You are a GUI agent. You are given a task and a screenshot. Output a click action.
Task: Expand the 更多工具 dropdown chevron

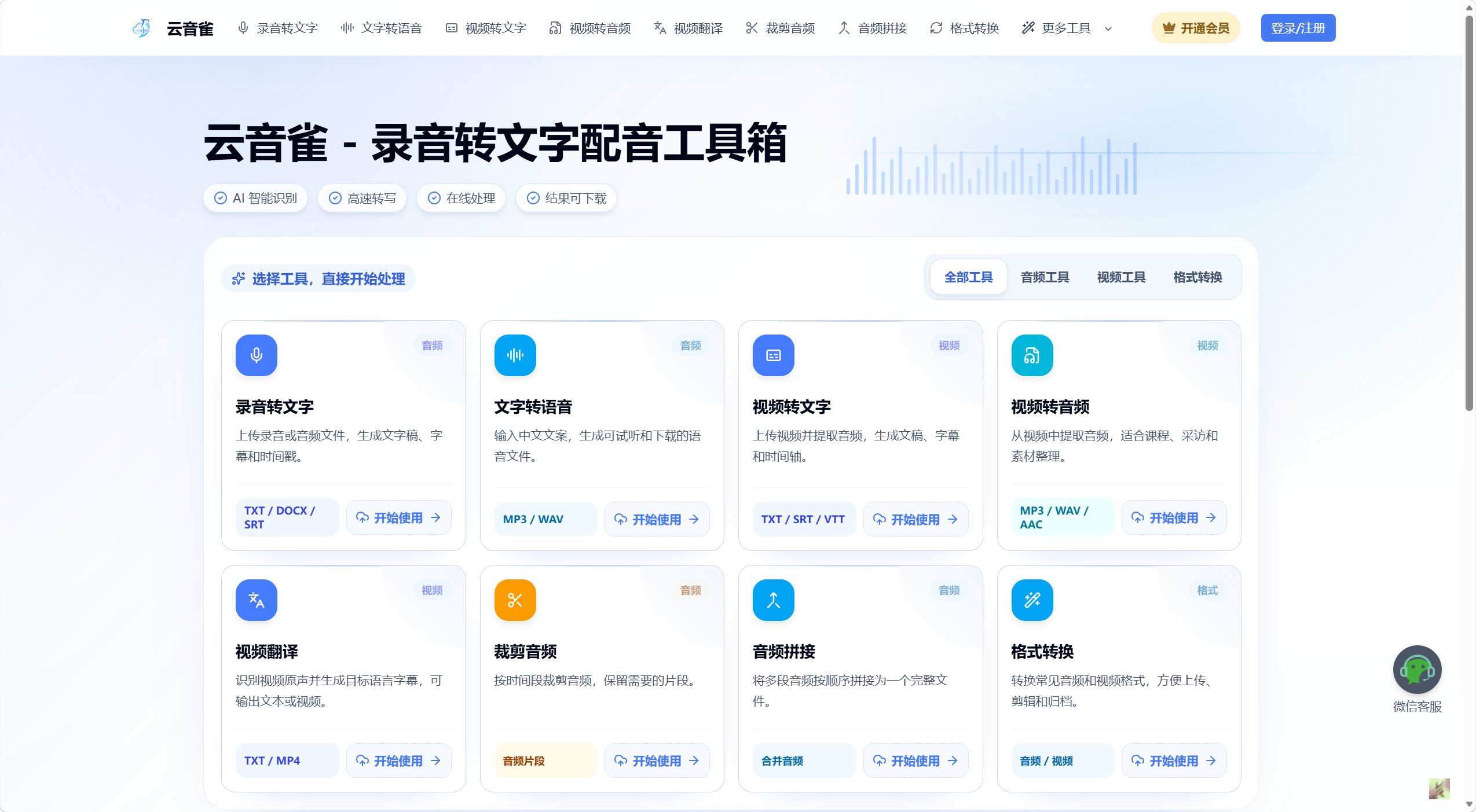pyautogui.click(x=1108, y=28)
